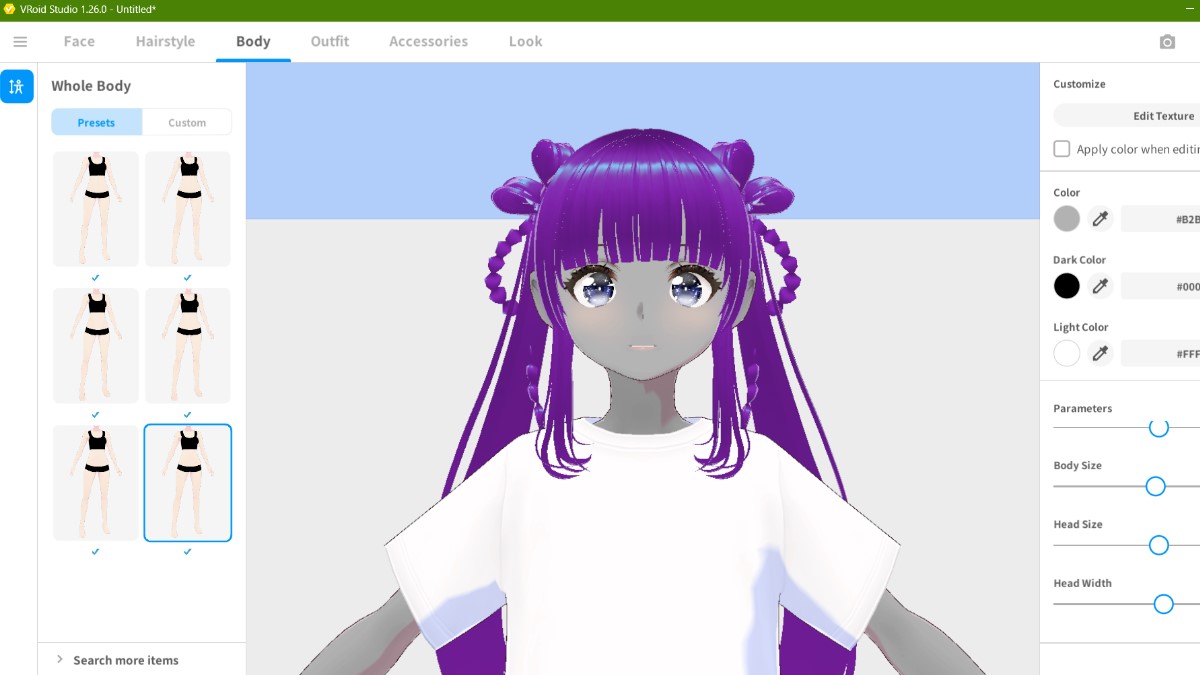Click the gray Color swatch
1200x675 pixels.
point(1067,219)
